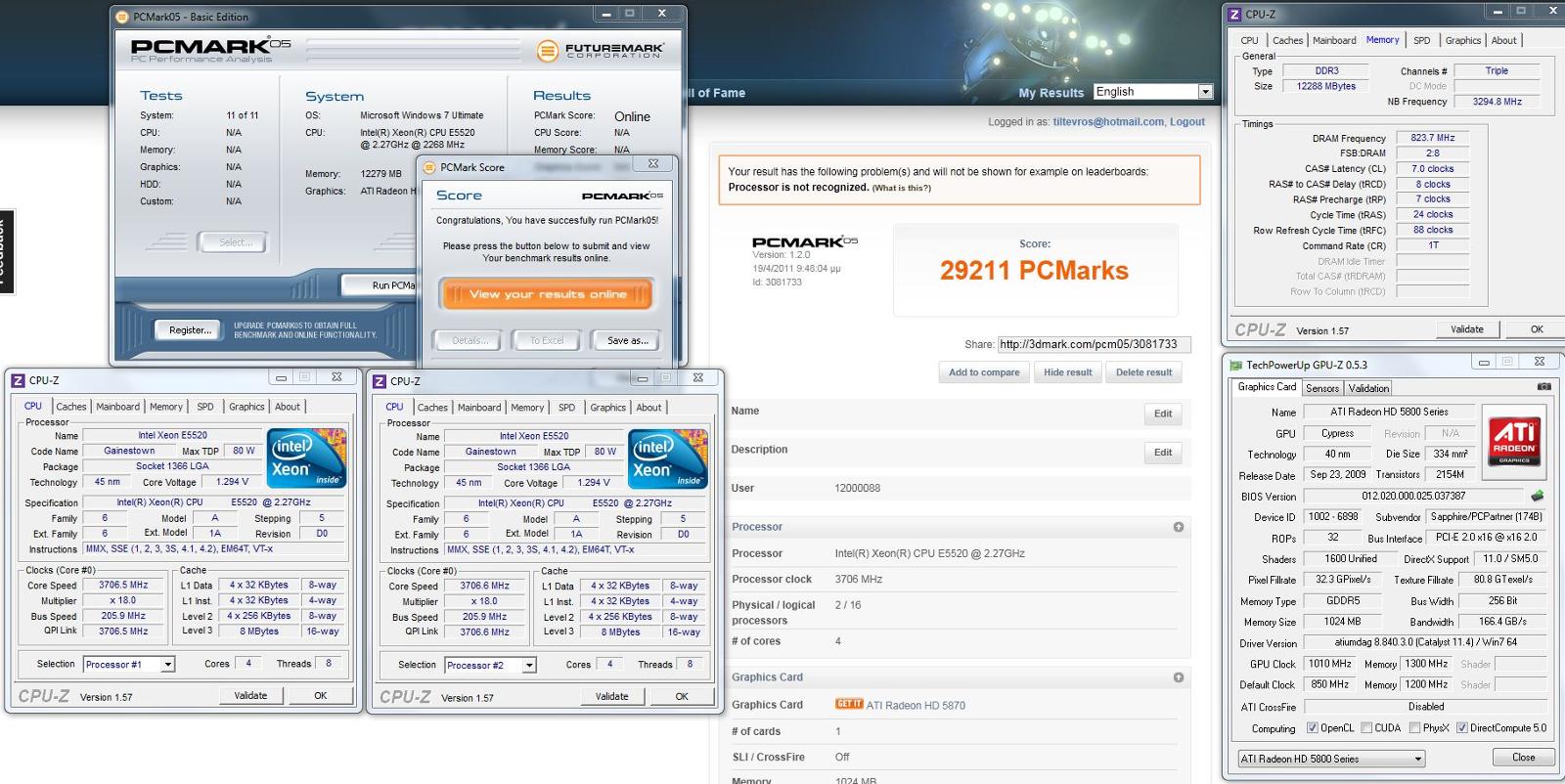Click the Logout link

click(1187, 122)
